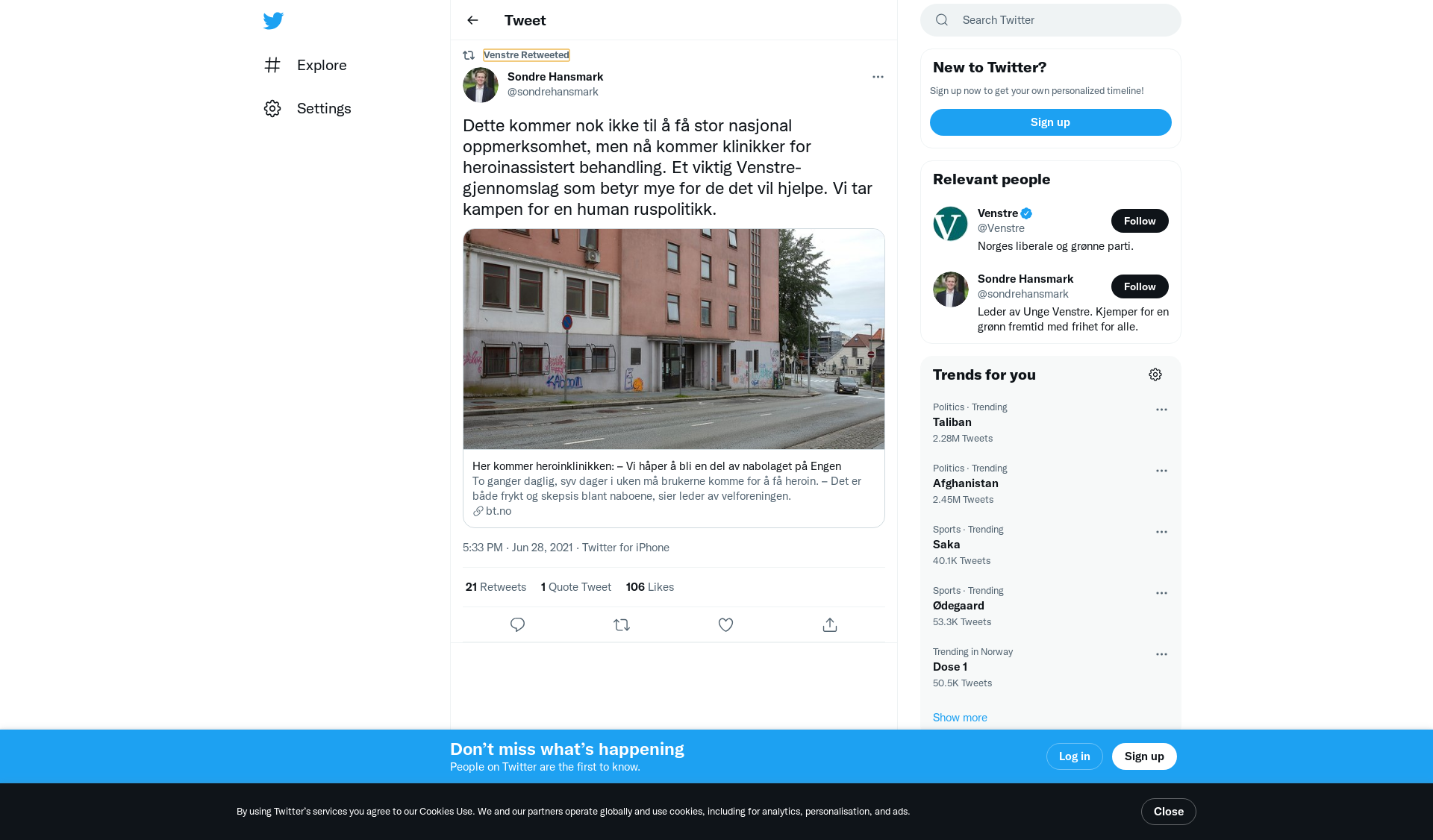This screenshot has height=840, width=1433.
Task: Open the Explore hashtag icon
Action: pos(272,65)
